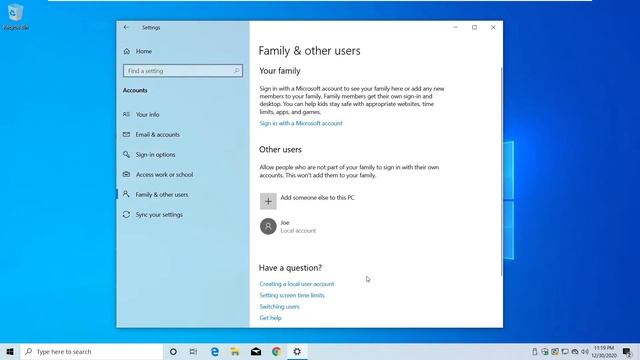Minimize the Settings window
This screenshot has width=640, height=360.
(456, 27)
